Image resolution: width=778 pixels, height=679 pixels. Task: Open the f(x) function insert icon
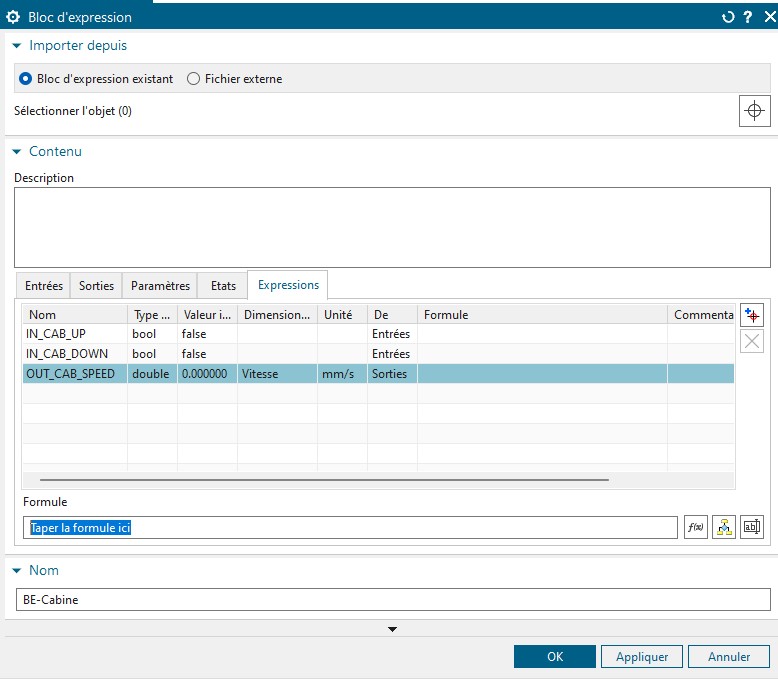(x=696, y=527)
